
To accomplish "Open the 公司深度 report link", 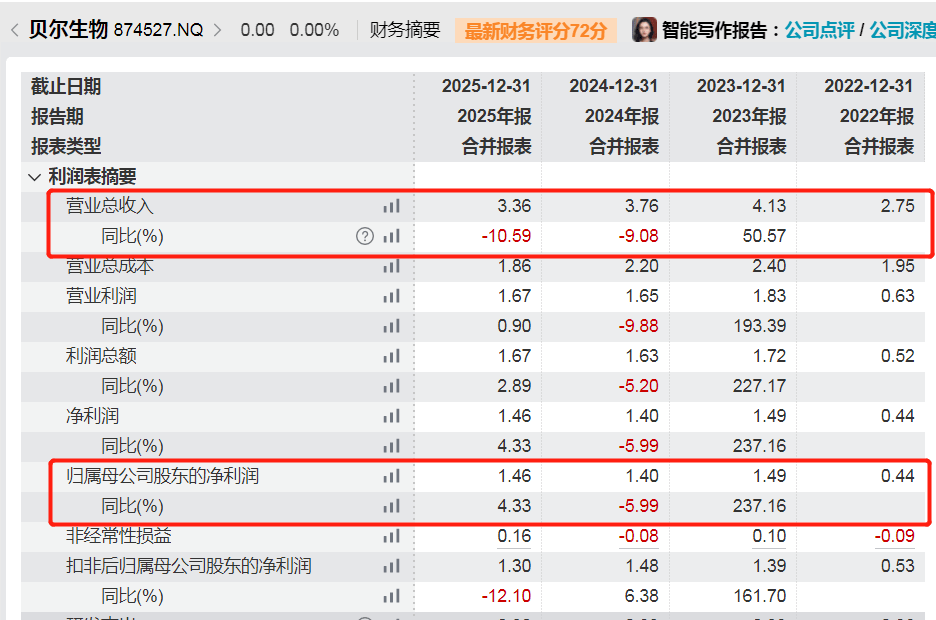I will pyautogui.click(x=903, y=30).
